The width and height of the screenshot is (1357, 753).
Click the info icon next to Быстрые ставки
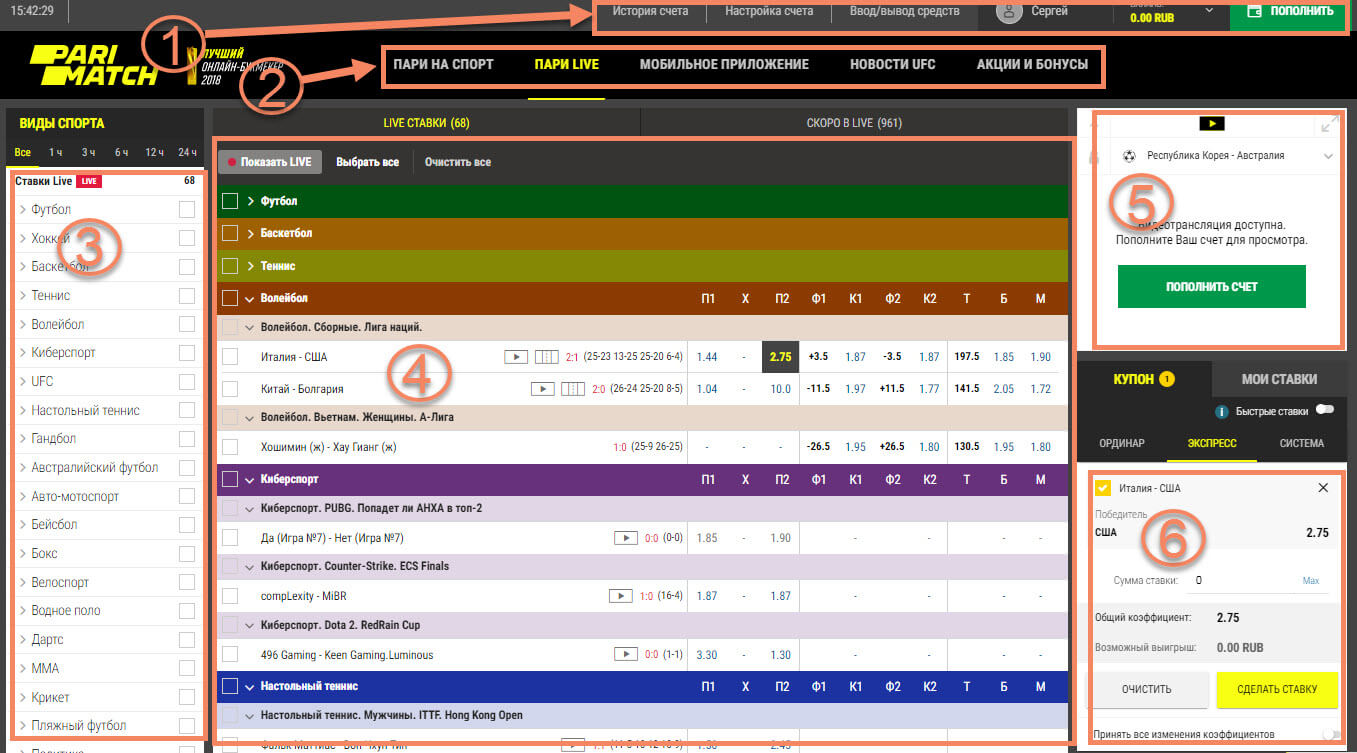pos(1222,411)
